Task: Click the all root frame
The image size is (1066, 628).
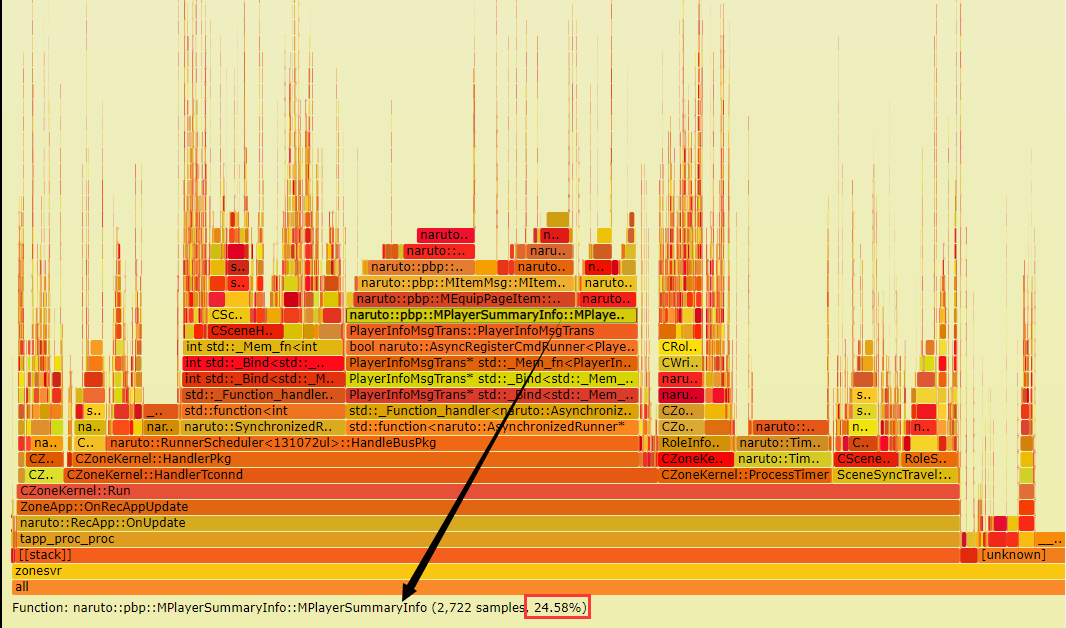Action: [x=538, y=587]
